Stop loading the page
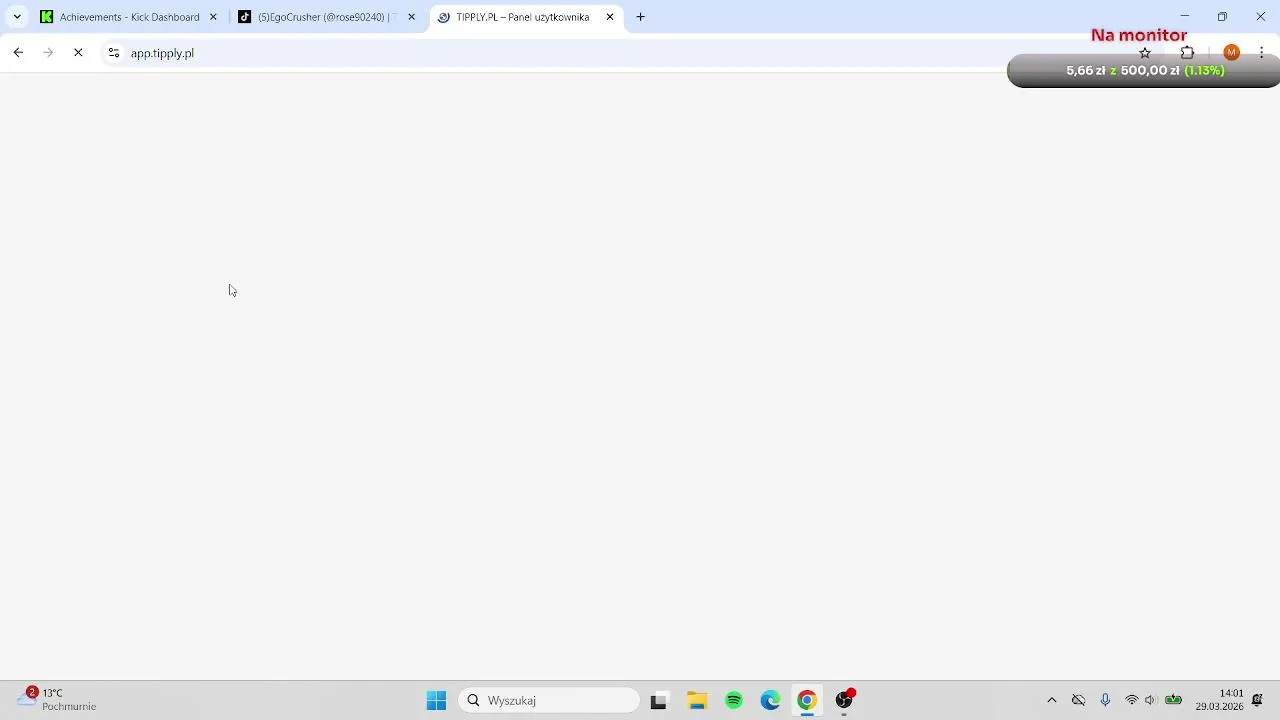 pos(78,53)
